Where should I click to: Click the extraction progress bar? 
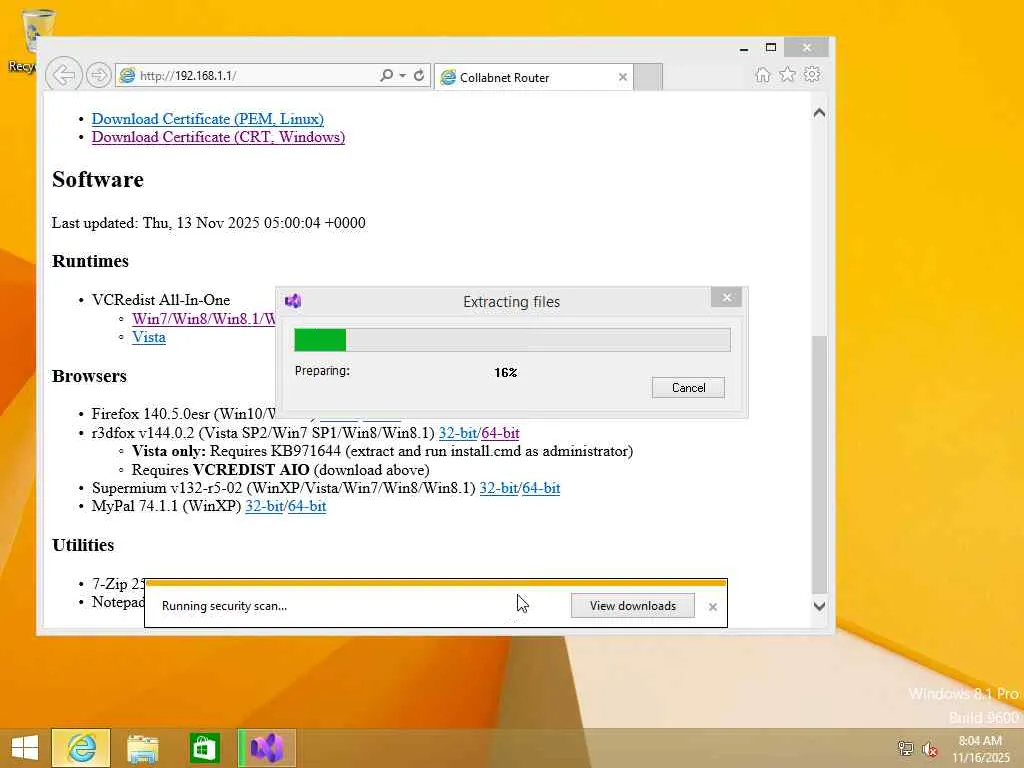tap(512, 340)
